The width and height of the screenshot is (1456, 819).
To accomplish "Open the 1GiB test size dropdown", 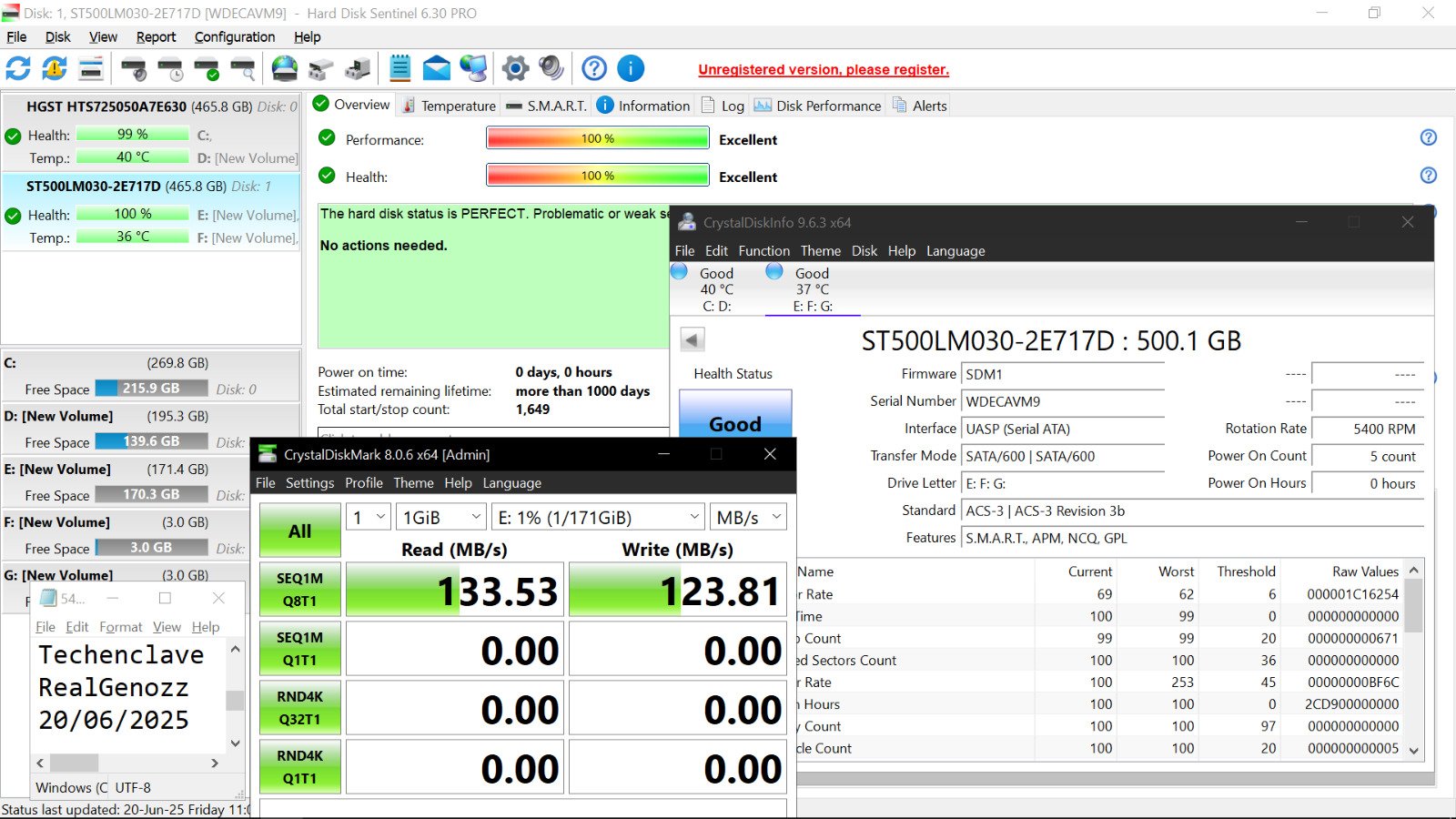I will [x=440, y=517].
